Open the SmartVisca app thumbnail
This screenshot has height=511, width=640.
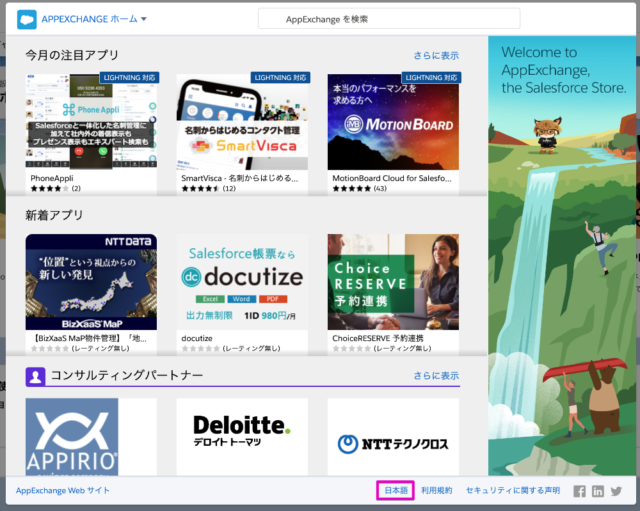(242, 122)
